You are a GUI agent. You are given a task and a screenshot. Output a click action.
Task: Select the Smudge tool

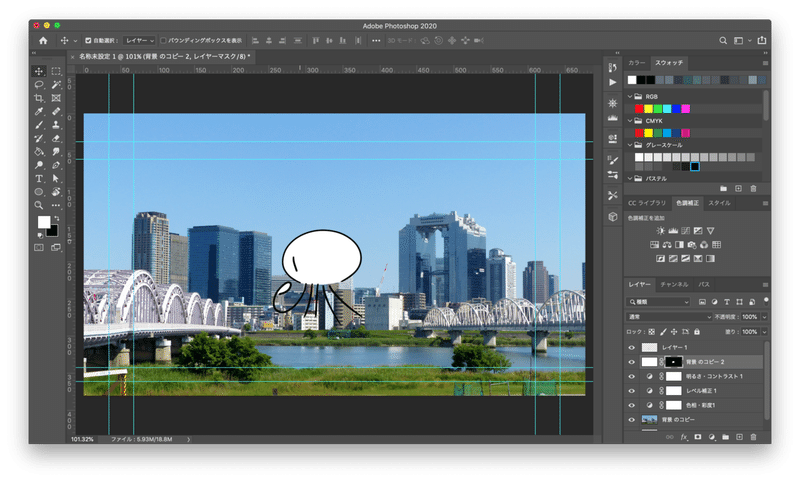pos(56,151)
